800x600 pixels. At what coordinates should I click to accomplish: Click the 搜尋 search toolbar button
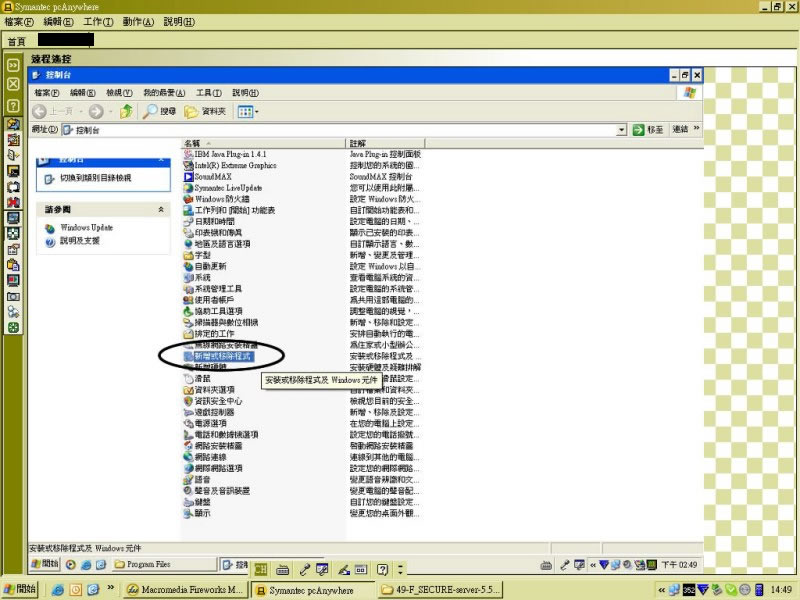point(159,111)
